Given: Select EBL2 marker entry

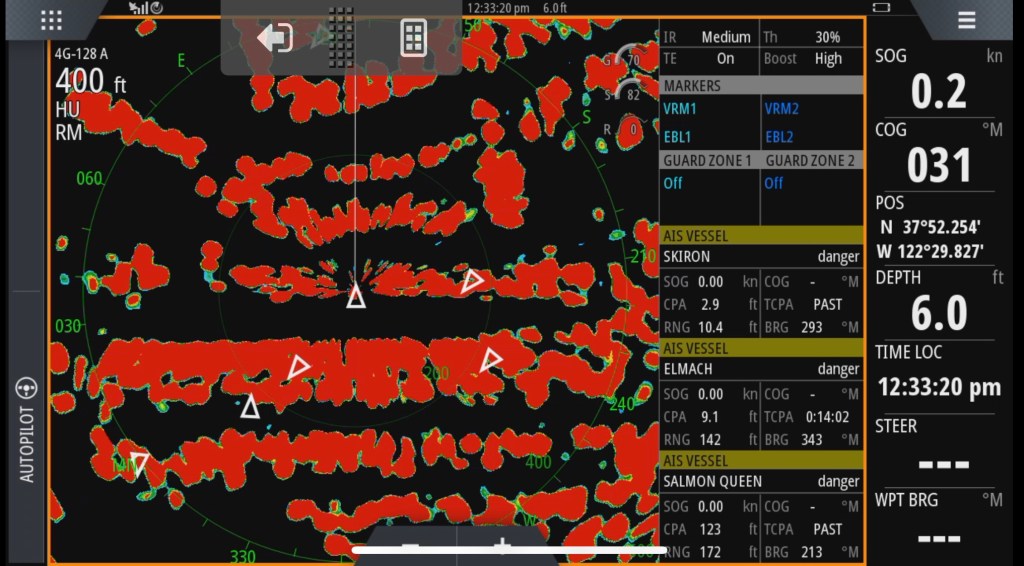Looking at the screenshot, I should click(x=780, y=136).
